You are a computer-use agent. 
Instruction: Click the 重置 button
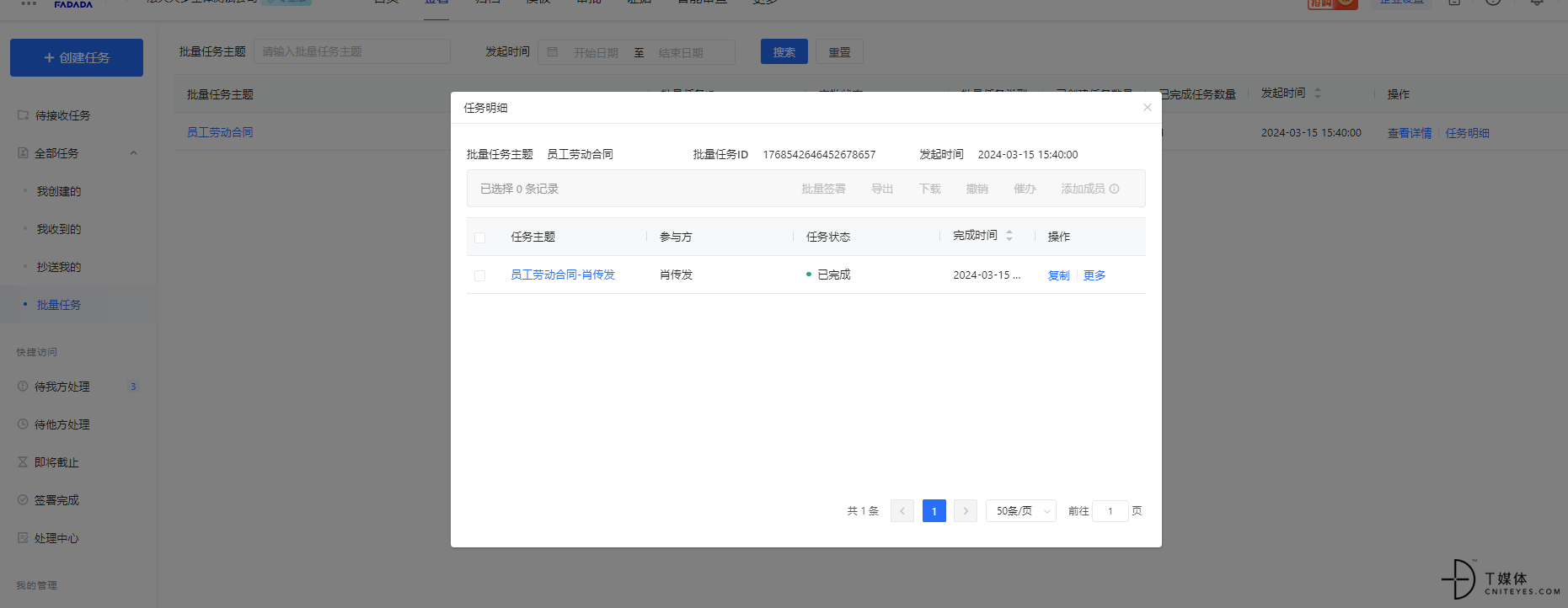840,51
